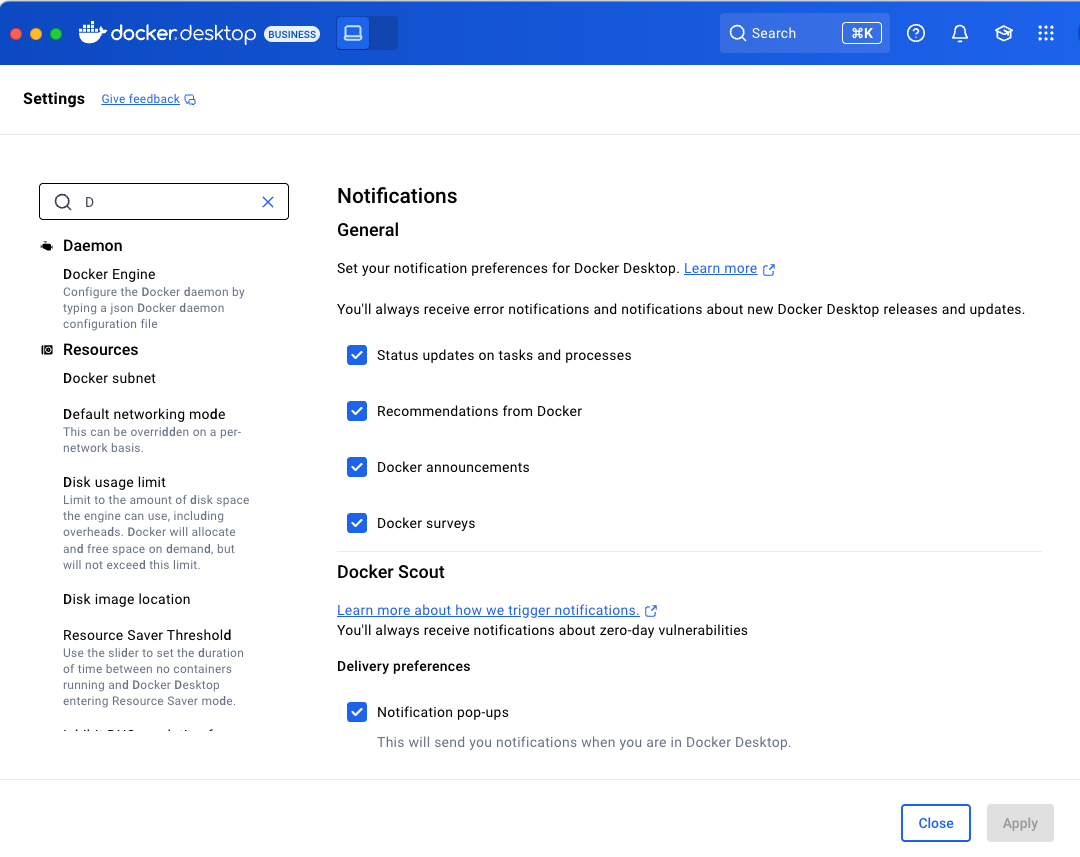Viewport: 1080px width, 857px height.
Task: View notifications via the bell icon
Action: [x=960, y=33]
